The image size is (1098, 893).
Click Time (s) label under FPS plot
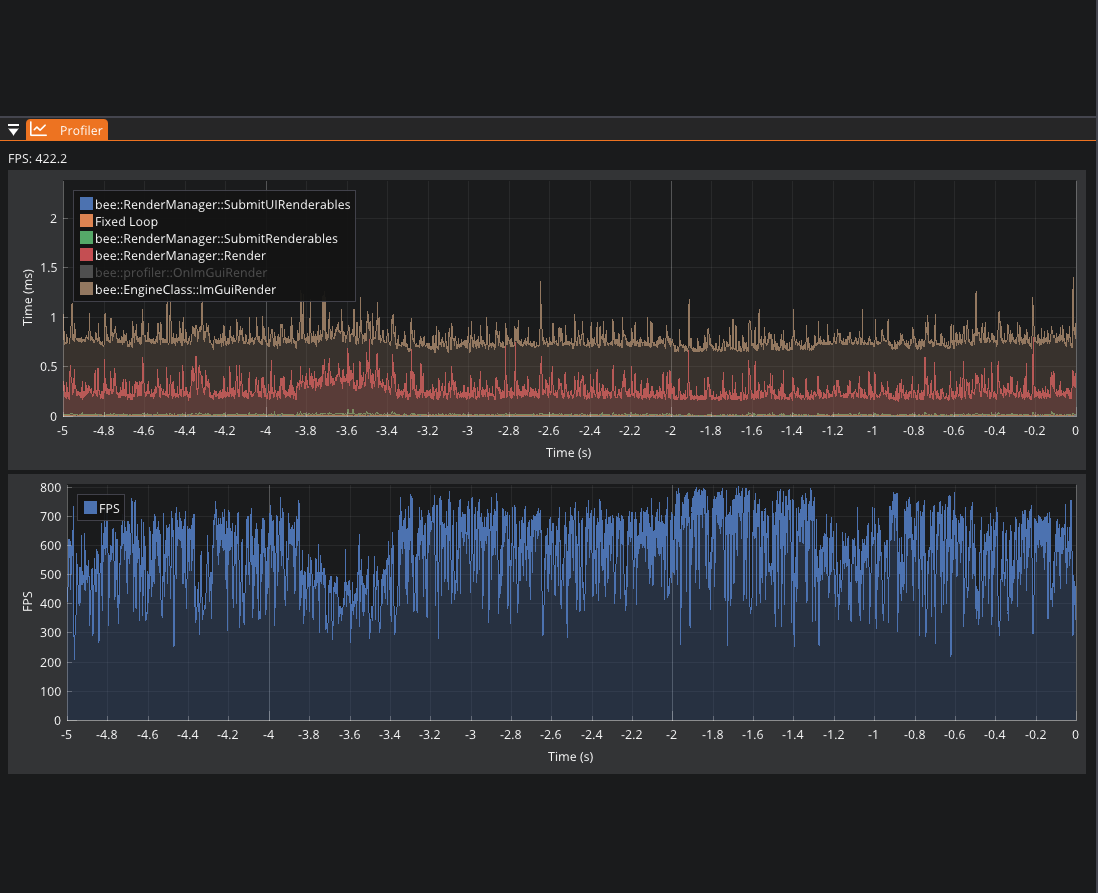[x=570, y=757]
